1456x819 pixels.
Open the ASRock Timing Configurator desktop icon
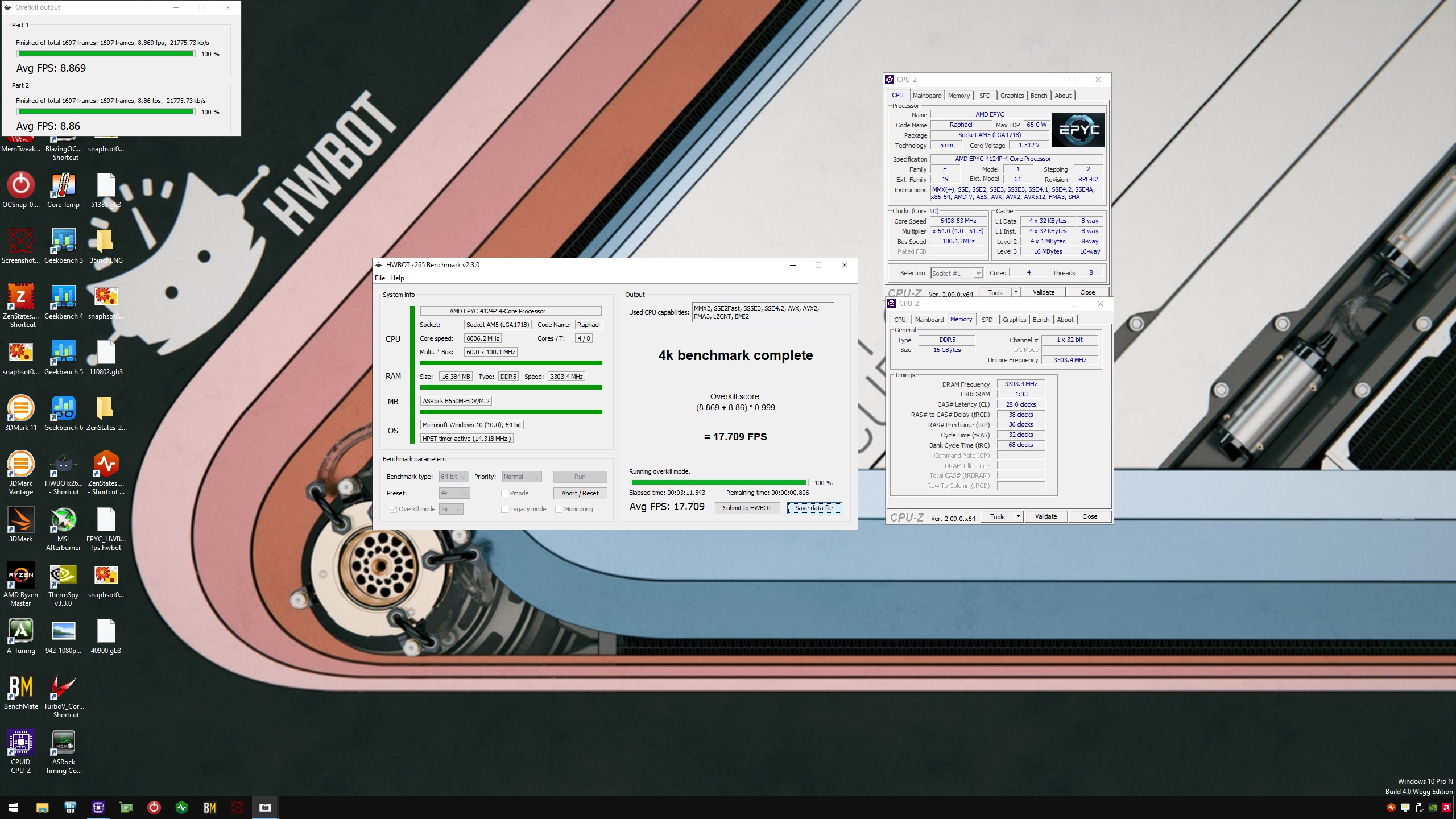pyautogui.click(x=63, y=752)
